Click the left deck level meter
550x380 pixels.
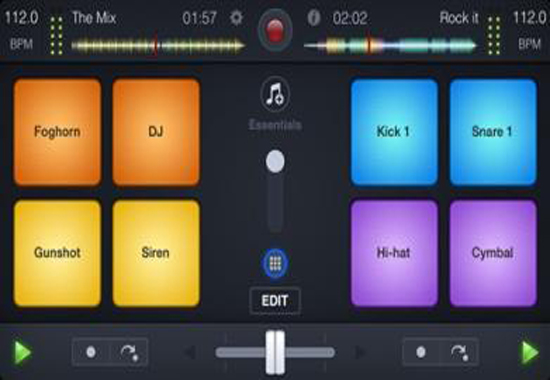56,35
